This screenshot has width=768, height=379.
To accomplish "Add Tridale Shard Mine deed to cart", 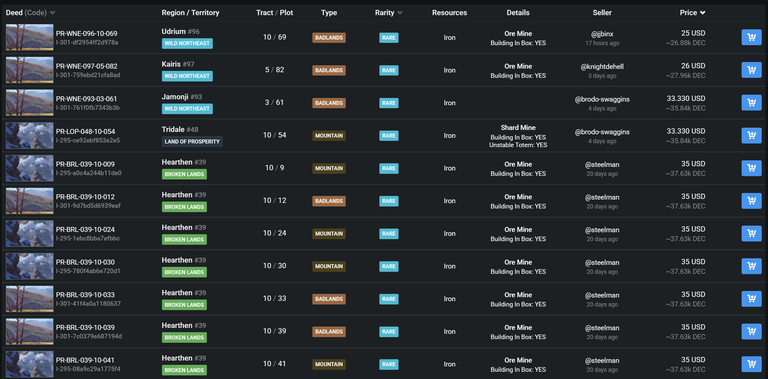I will pos(751,135).
